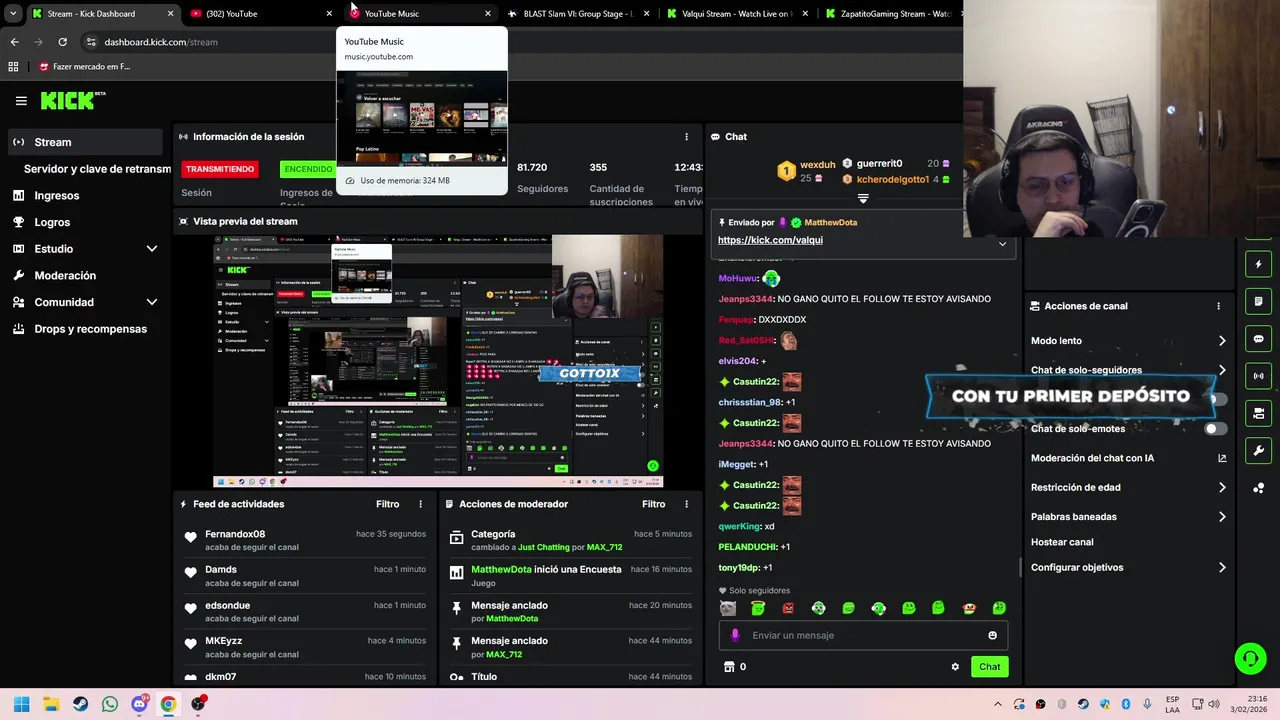Click the shop icon below message box

(729, 667)
